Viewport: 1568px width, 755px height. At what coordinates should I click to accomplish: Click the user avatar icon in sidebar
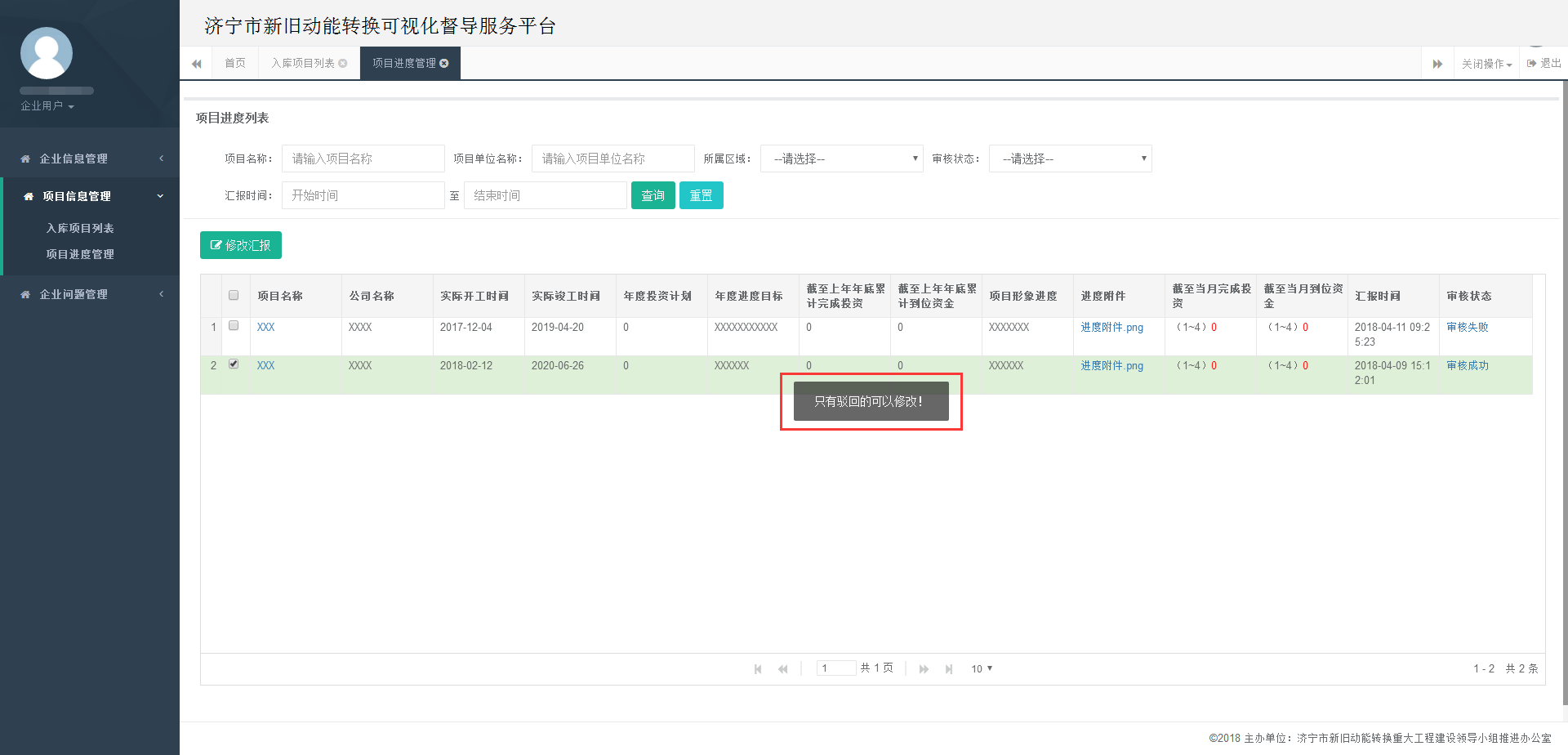coord(46,52)
